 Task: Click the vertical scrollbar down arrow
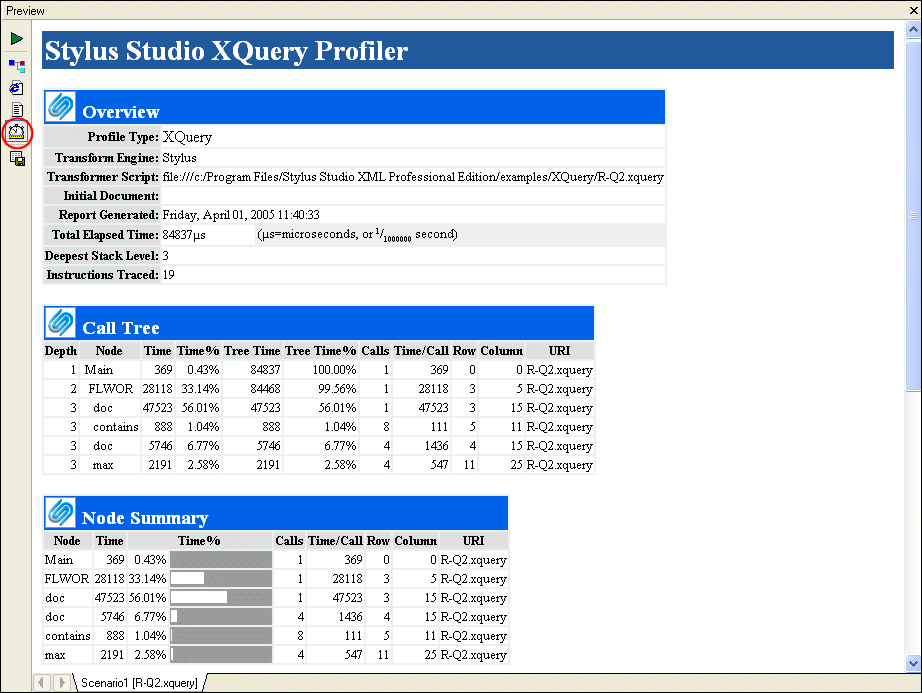(x=912, y=662)
